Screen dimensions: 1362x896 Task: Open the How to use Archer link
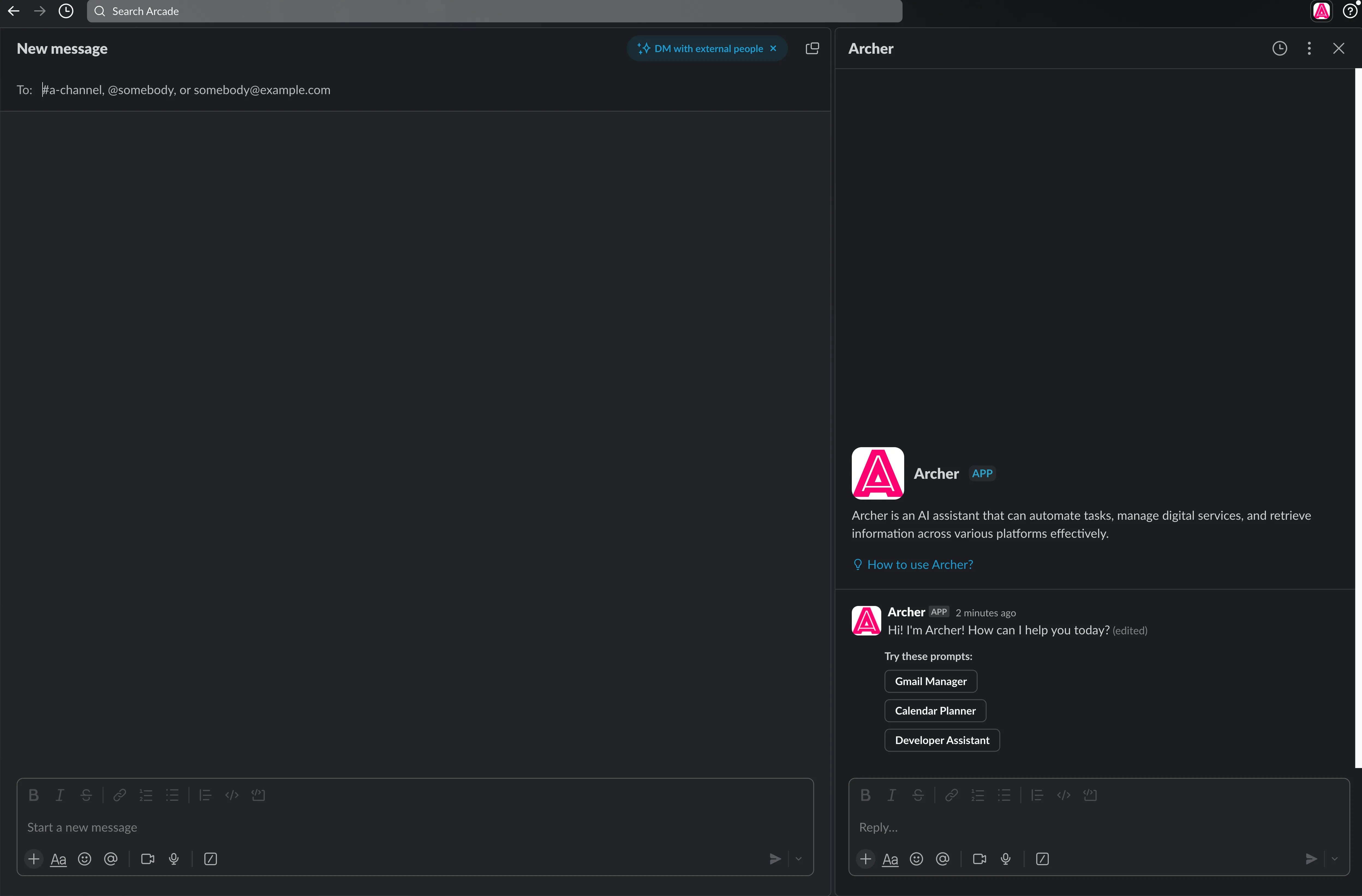pos(920,564)
